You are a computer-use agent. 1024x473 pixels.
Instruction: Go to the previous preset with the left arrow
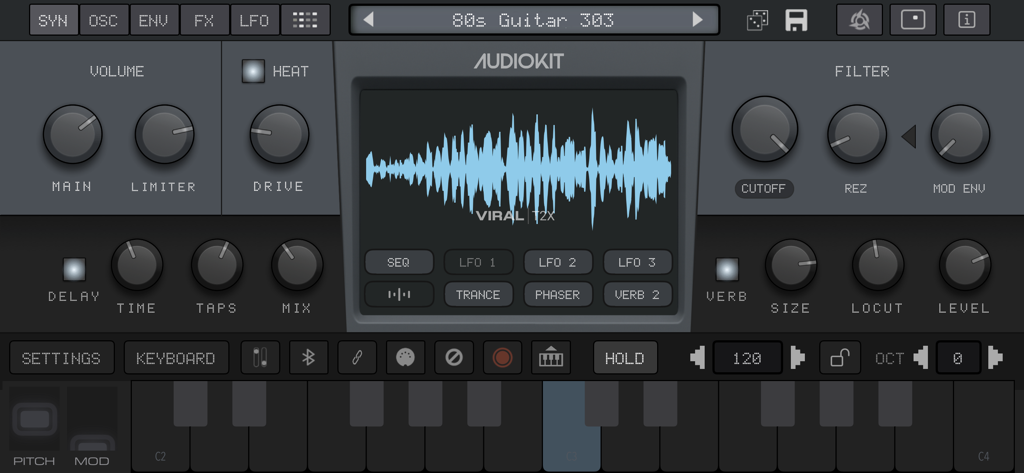click(368, 20)
